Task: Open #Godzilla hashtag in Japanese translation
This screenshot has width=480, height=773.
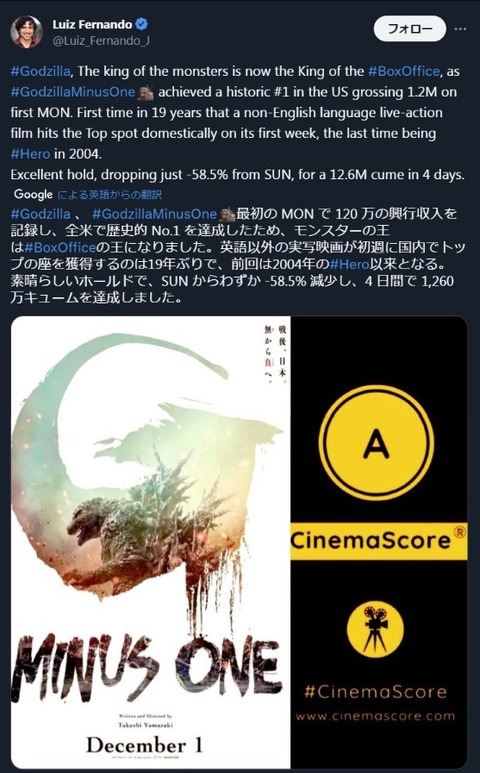Action: point(40,214)
